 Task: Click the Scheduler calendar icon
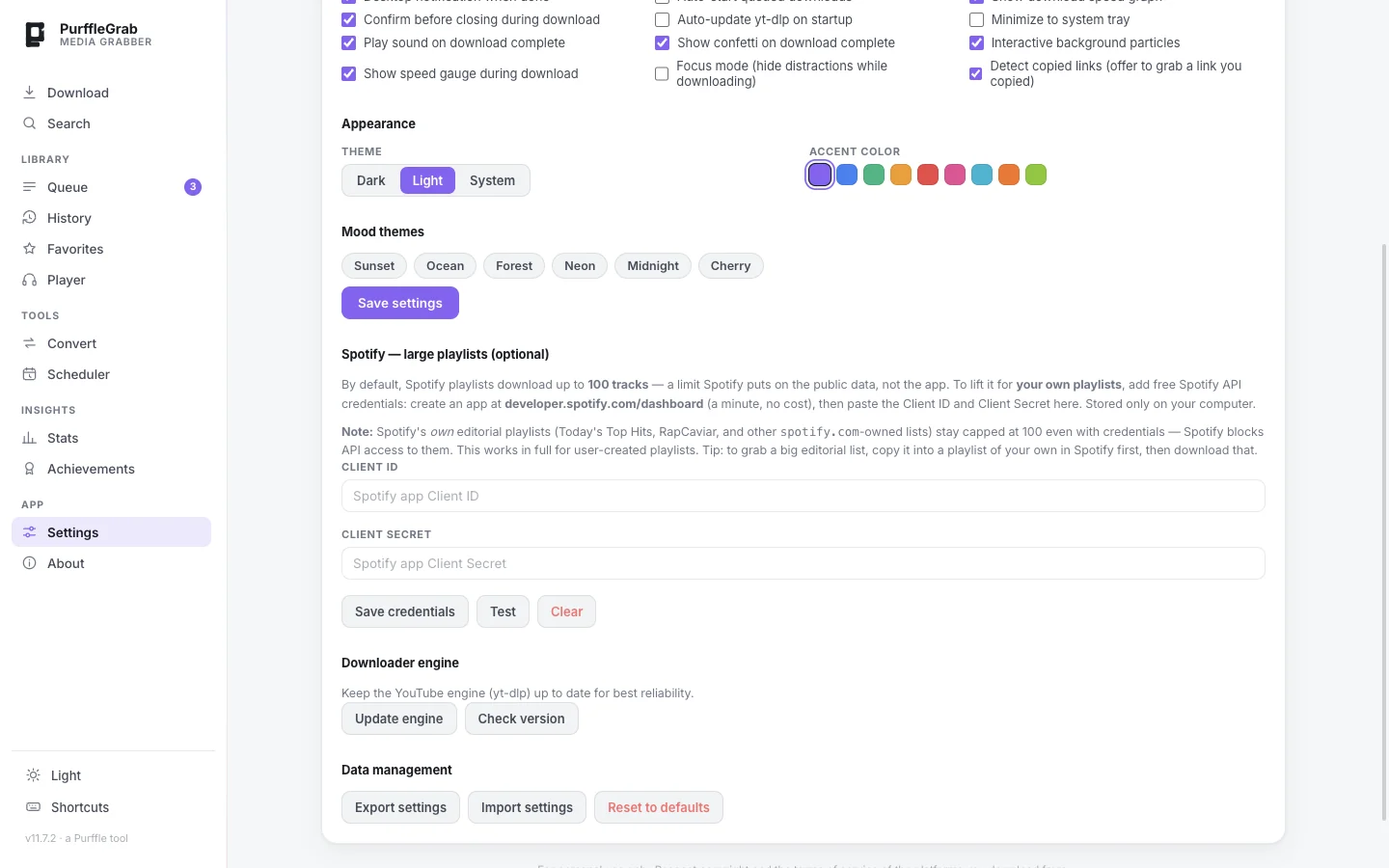[x=30, y=374]
